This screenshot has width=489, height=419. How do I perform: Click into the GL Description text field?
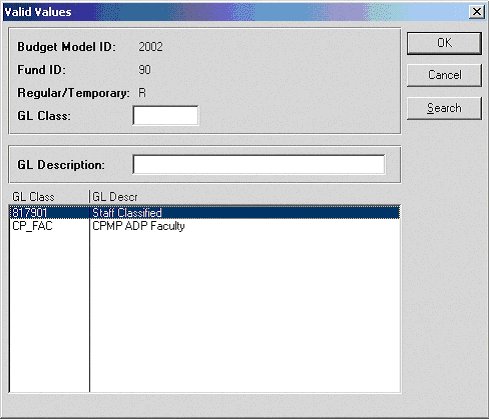(x=259, y=164)
